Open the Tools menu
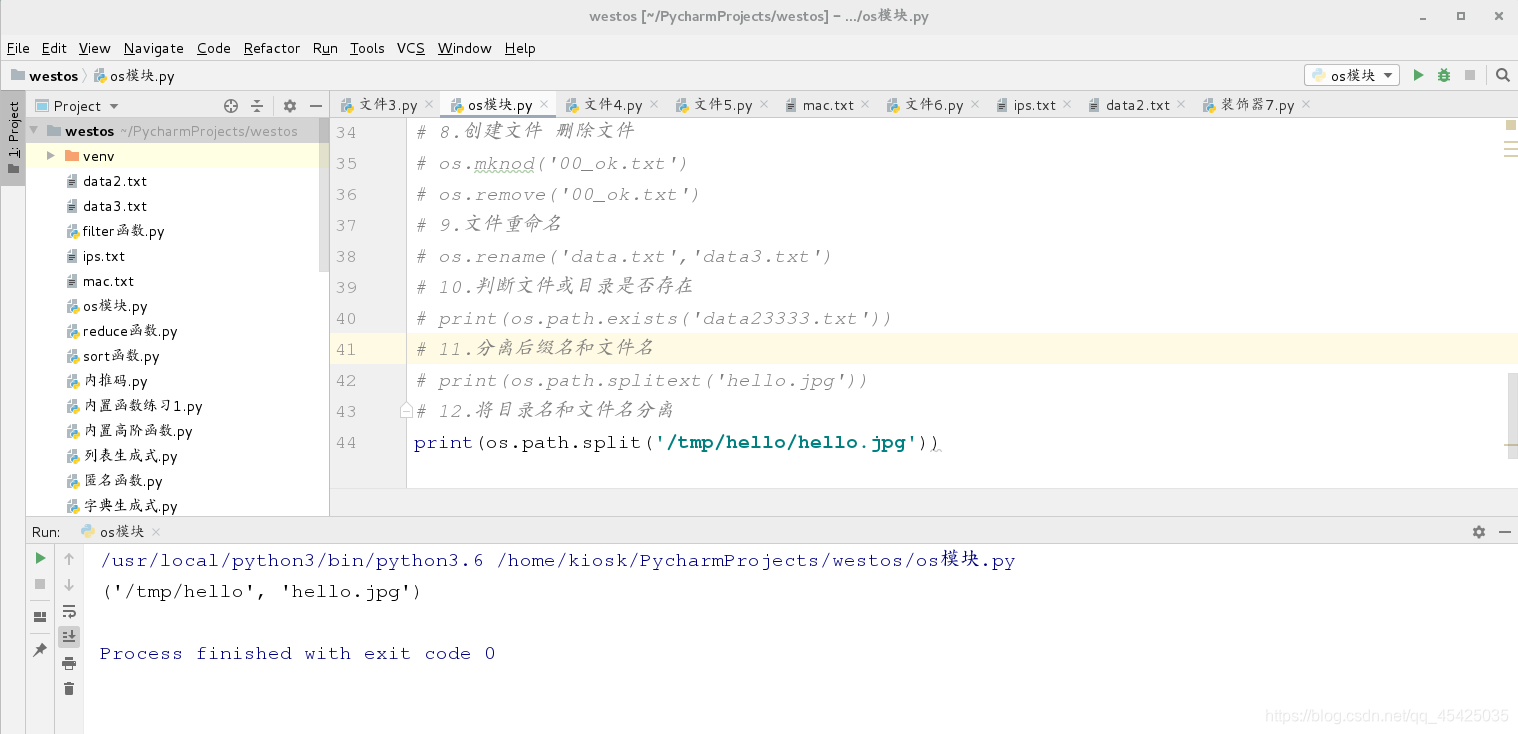Viewport: 1518px width, 734px height. [x=367, y=48]
